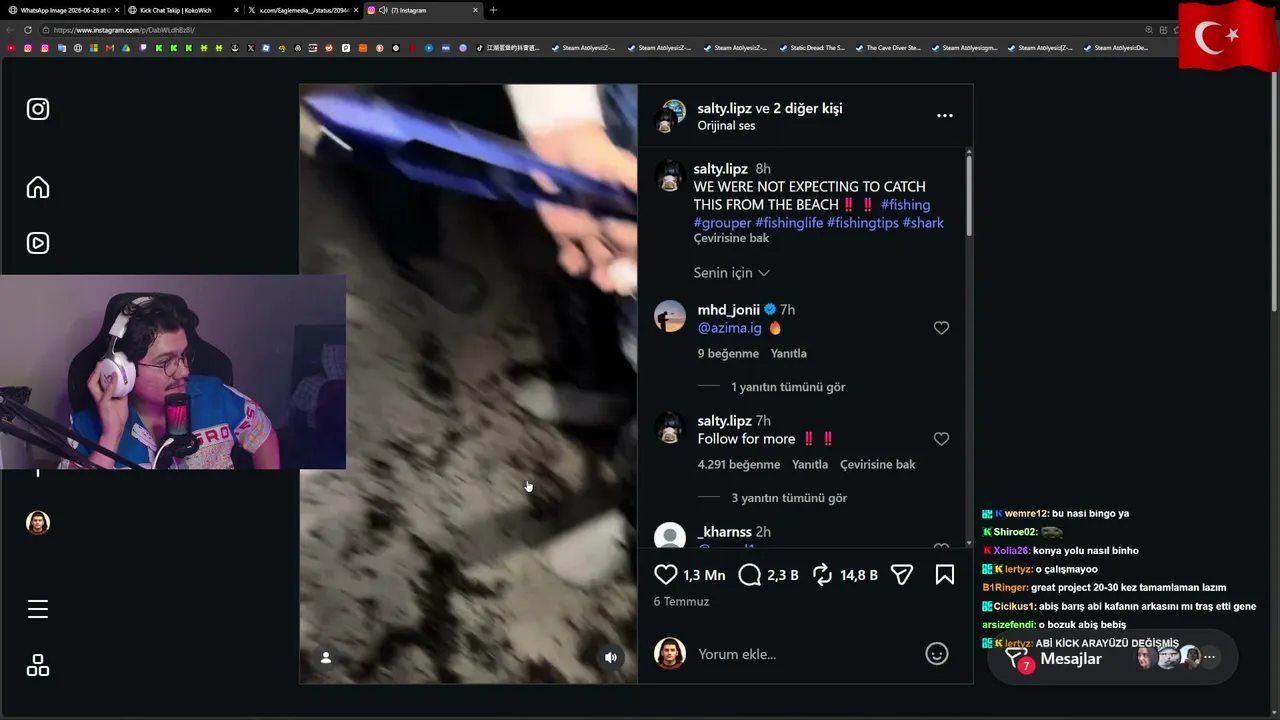Reply to salty.lipz's comment with 'Yanıtla'
Screen dimensions: 1280x720
810,465
